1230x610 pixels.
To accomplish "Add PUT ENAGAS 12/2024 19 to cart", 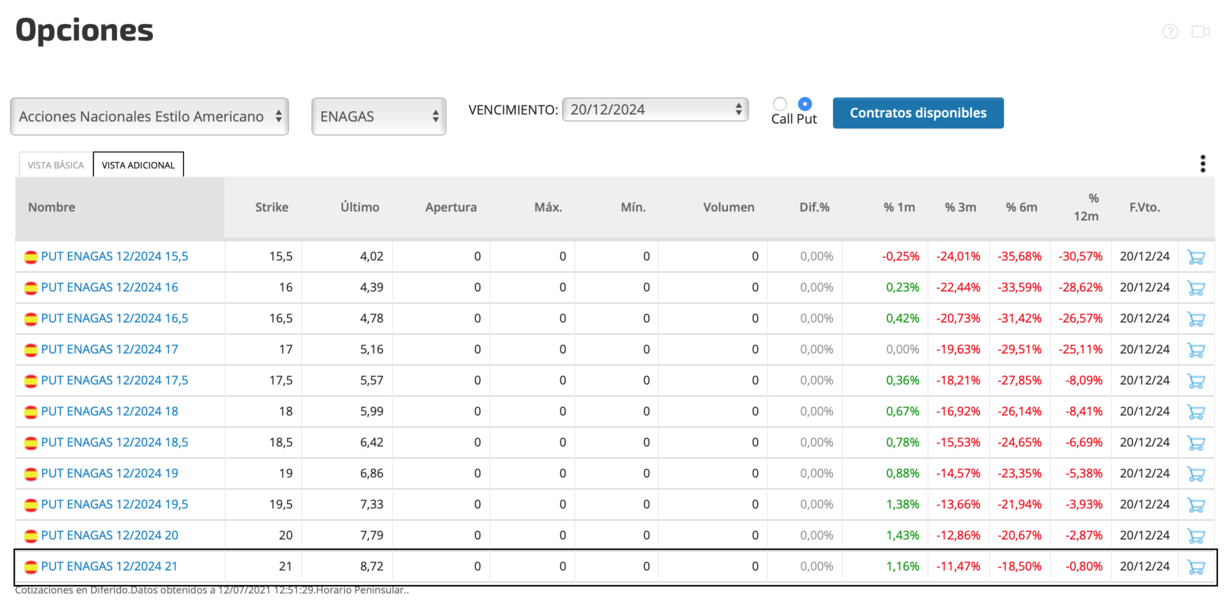I will point(1195,473).
